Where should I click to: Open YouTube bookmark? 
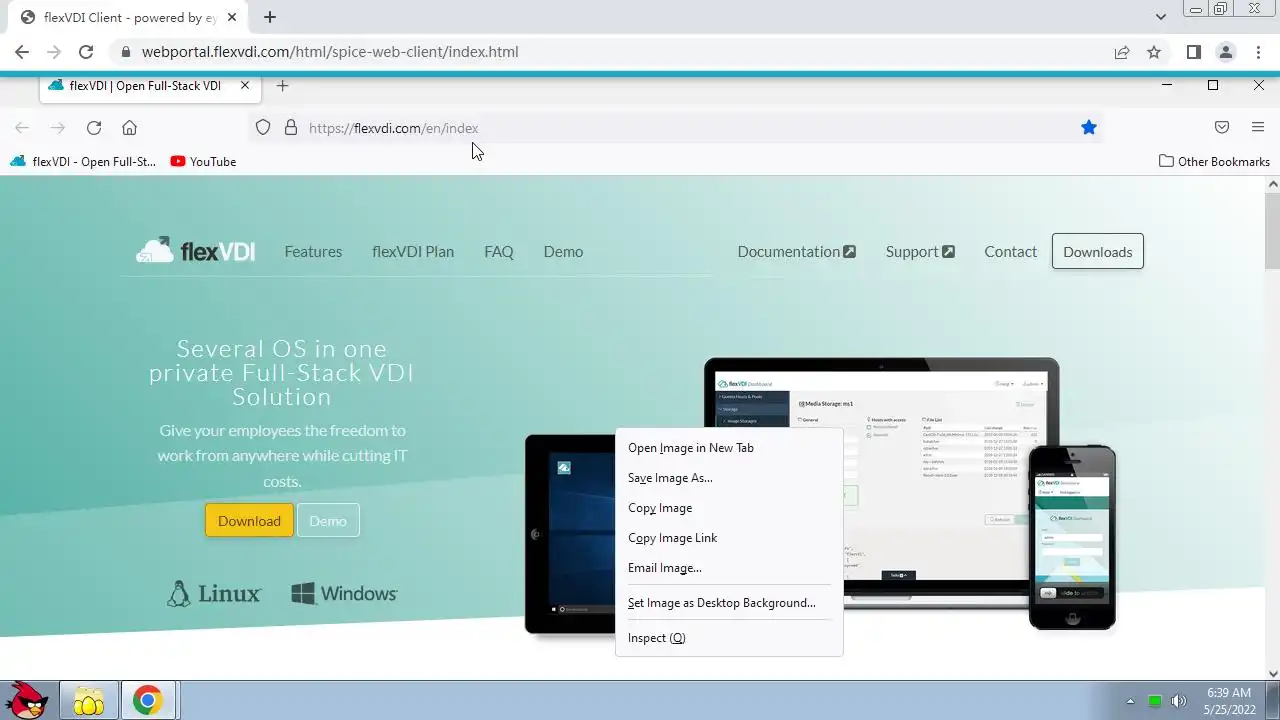coord(204,162)
